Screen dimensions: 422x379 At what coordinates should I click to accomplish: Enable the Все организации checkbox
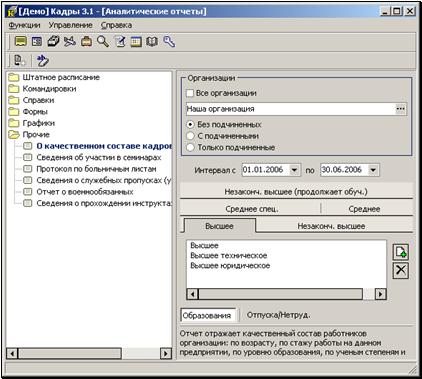point(190,93)
